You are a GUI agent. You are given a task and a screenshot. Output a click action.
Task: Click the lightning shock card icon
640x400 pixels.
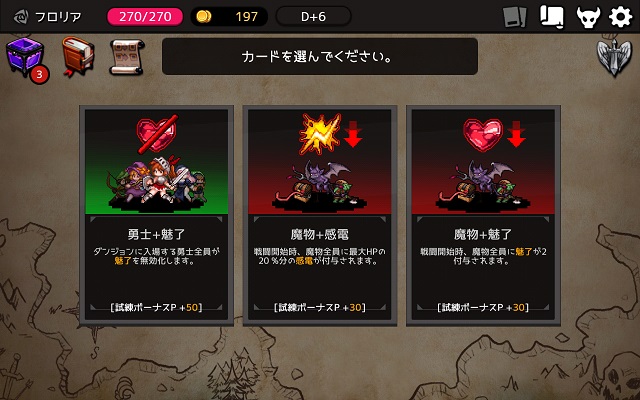(x=320, y=133)
